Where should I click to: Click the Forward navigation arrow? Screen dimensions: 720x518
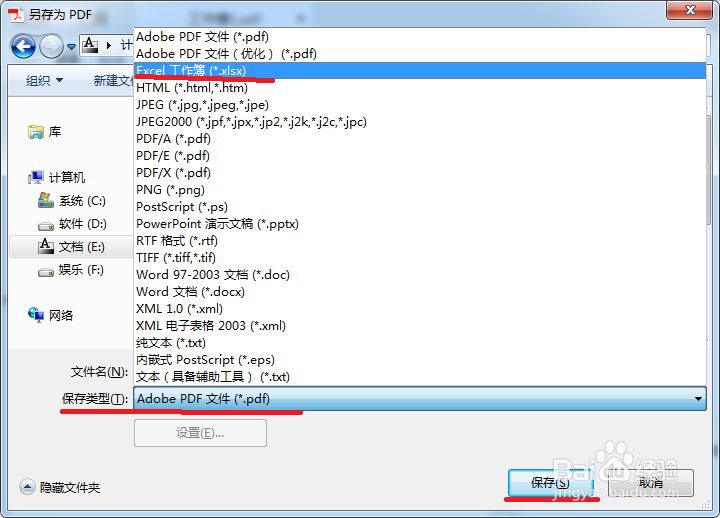pyautogui.click(x=51, y=46)
